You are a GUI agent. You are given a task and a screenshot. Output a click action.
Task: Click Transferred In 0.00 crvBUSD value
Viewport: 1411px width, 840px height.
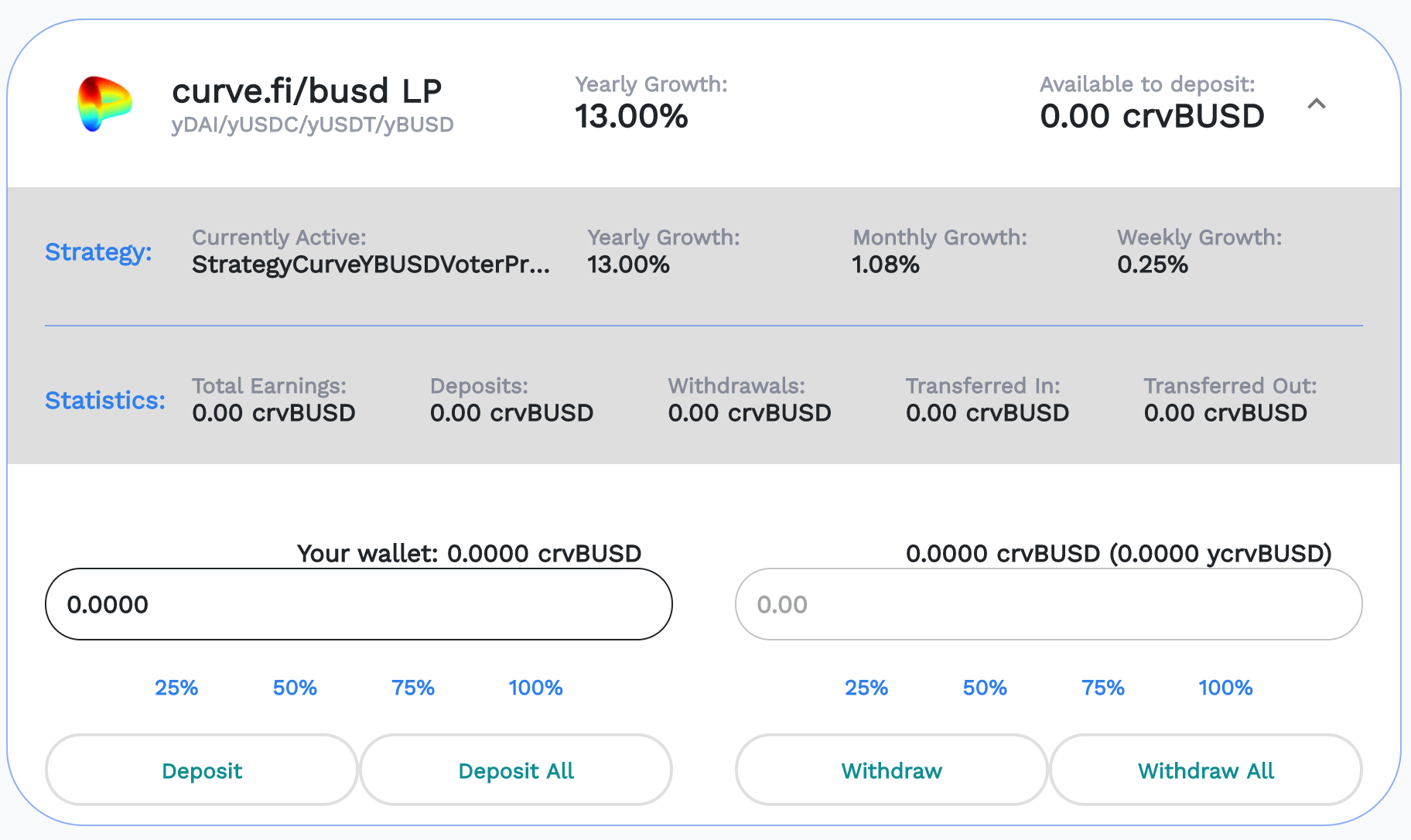point(988,413)
